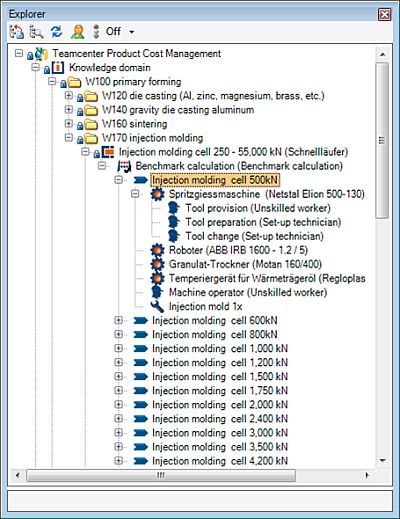The height and width of the screenshot is (519, 400).
Task: Click the traffic light icon beside Off
Action: pyautogui.click(x=96, y=32)
